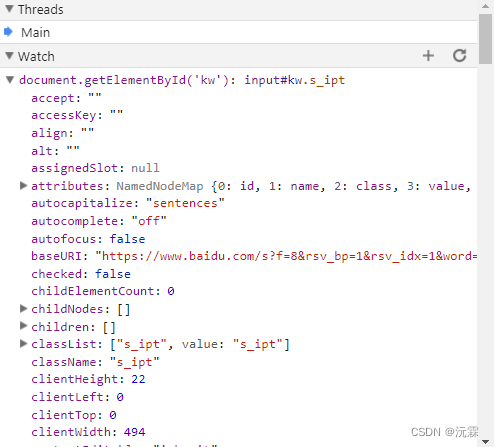Expand the childNodes property
494x447 pixels.
23,309
